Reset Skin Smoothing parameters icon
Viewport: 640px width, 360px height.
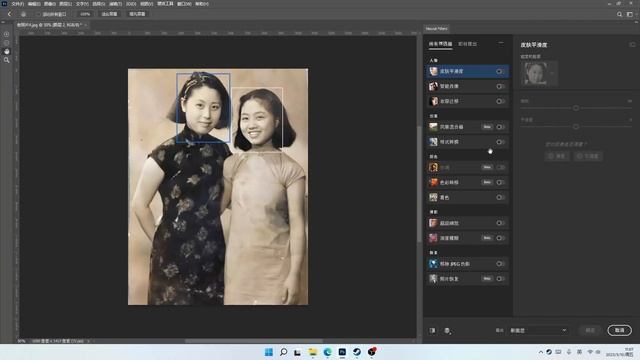coord(632,44)
